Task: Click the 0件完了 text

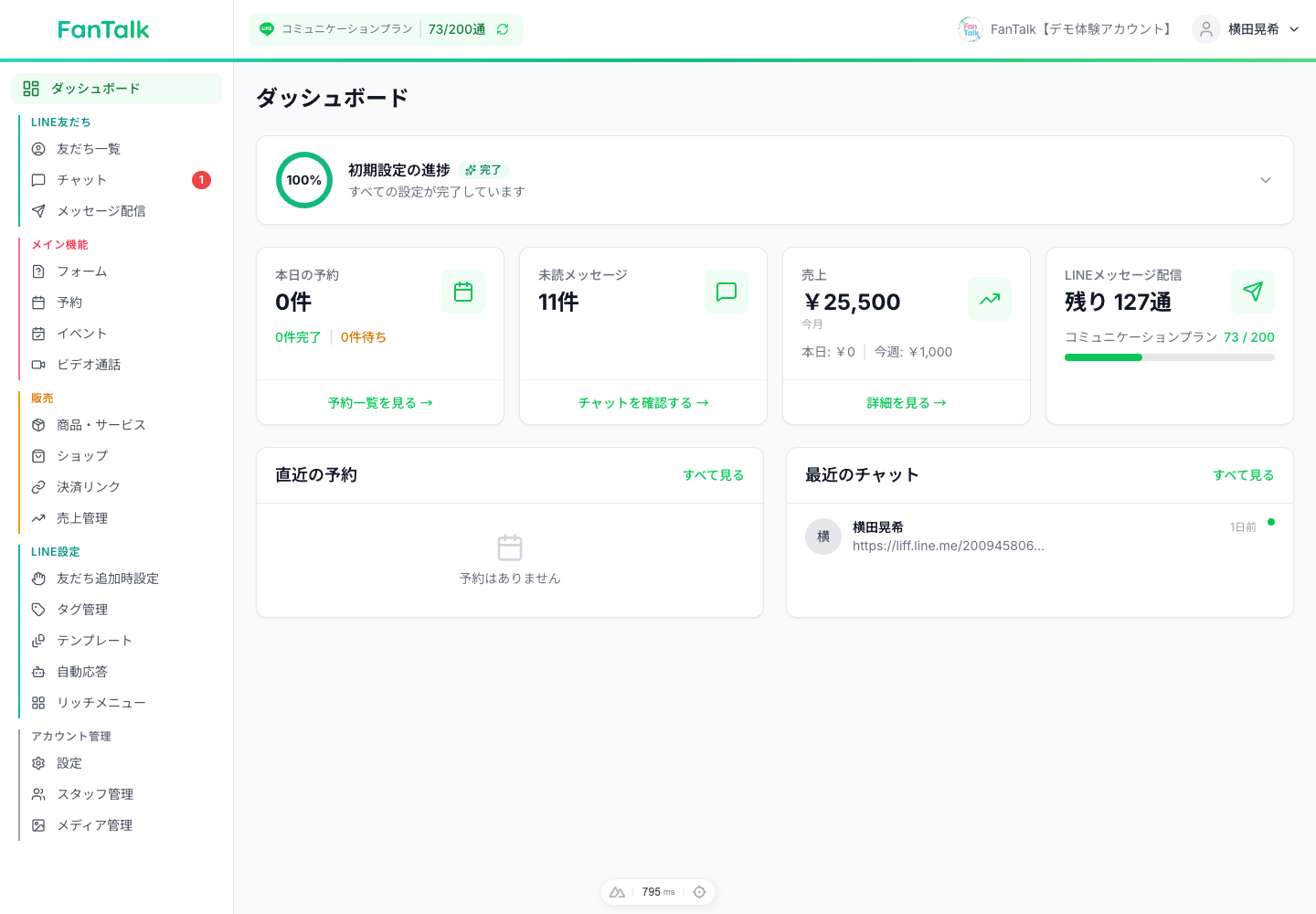Action: (298, 337)
